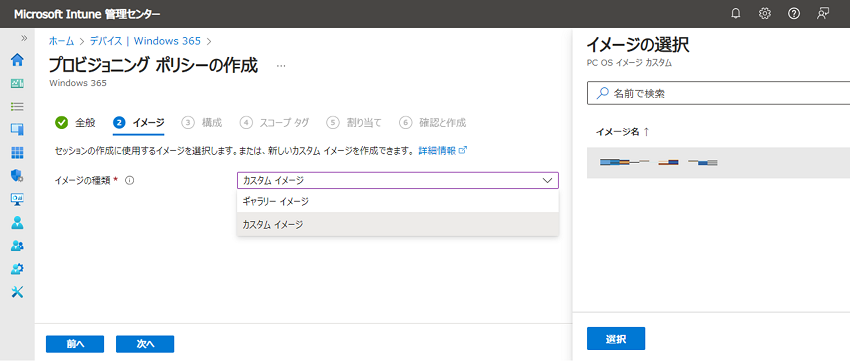Open the feedback person icon
This screenshot has width=850, height=361.
pyautogui.click(x=823, y=14)
